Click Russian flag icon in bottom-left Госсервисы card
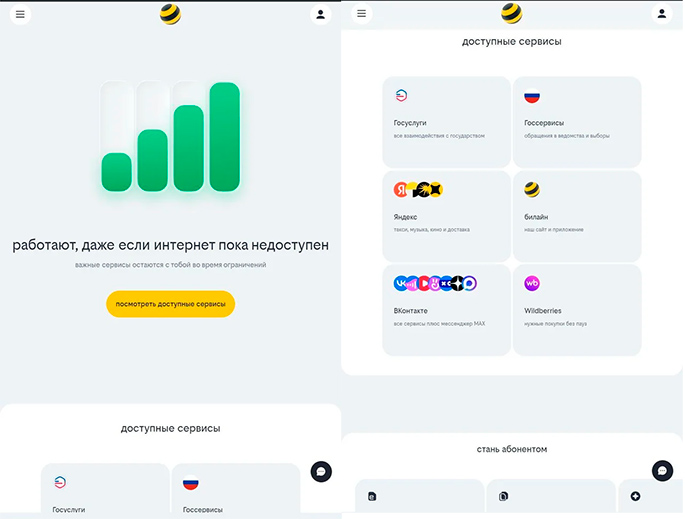685x519 pixels. (191, 483)
